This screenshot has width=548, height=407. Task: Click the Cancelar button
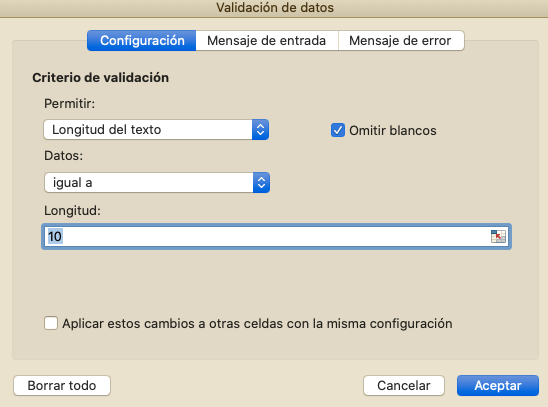404,386
